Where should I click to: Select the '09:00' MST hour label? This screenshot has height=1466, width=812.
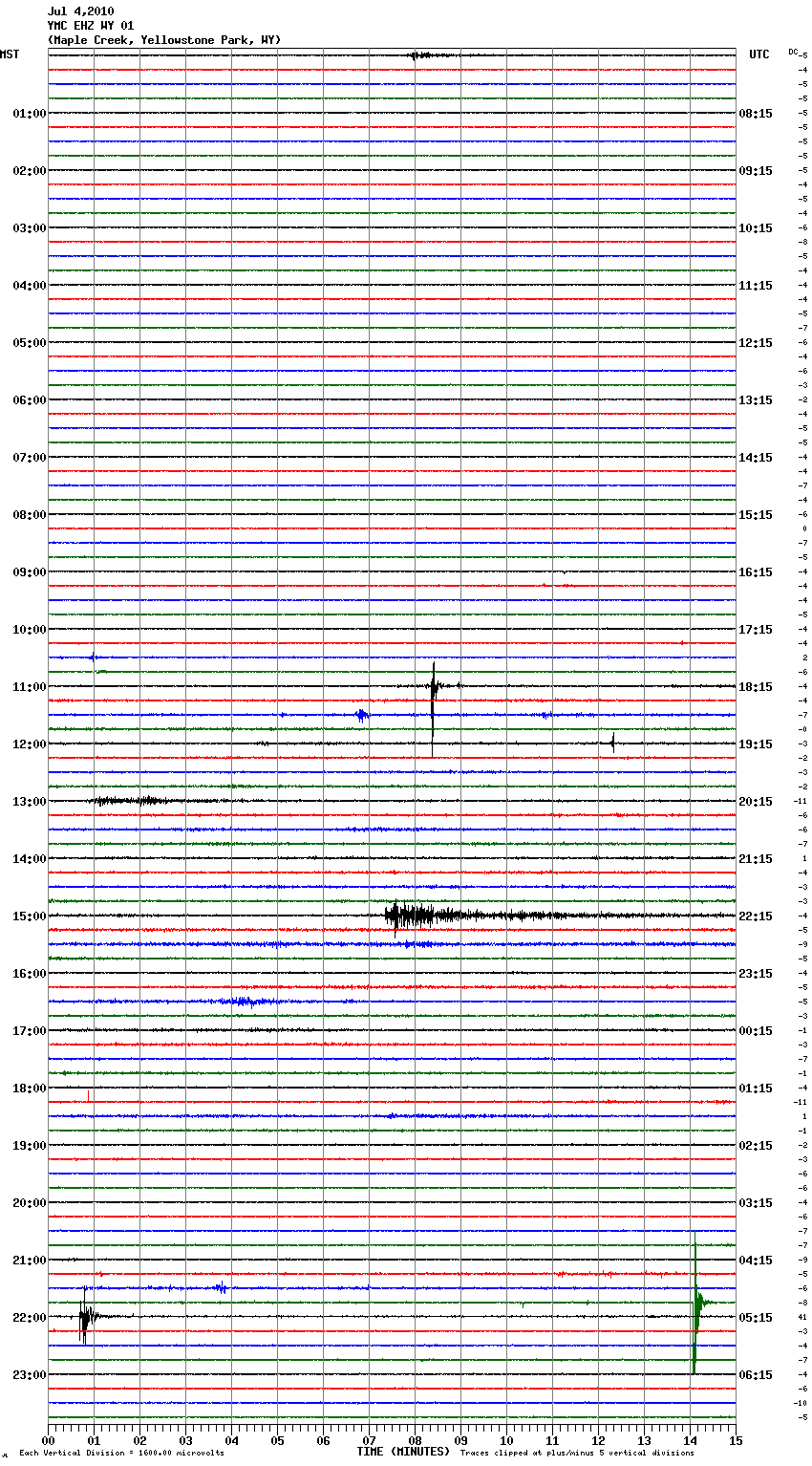29,572
